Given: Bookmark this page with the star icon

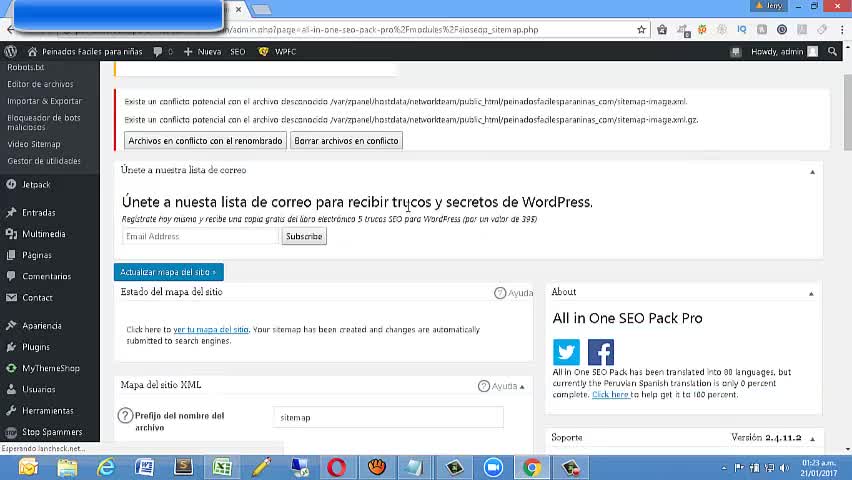Looking at the screenshot, I should tap(641, 30).
